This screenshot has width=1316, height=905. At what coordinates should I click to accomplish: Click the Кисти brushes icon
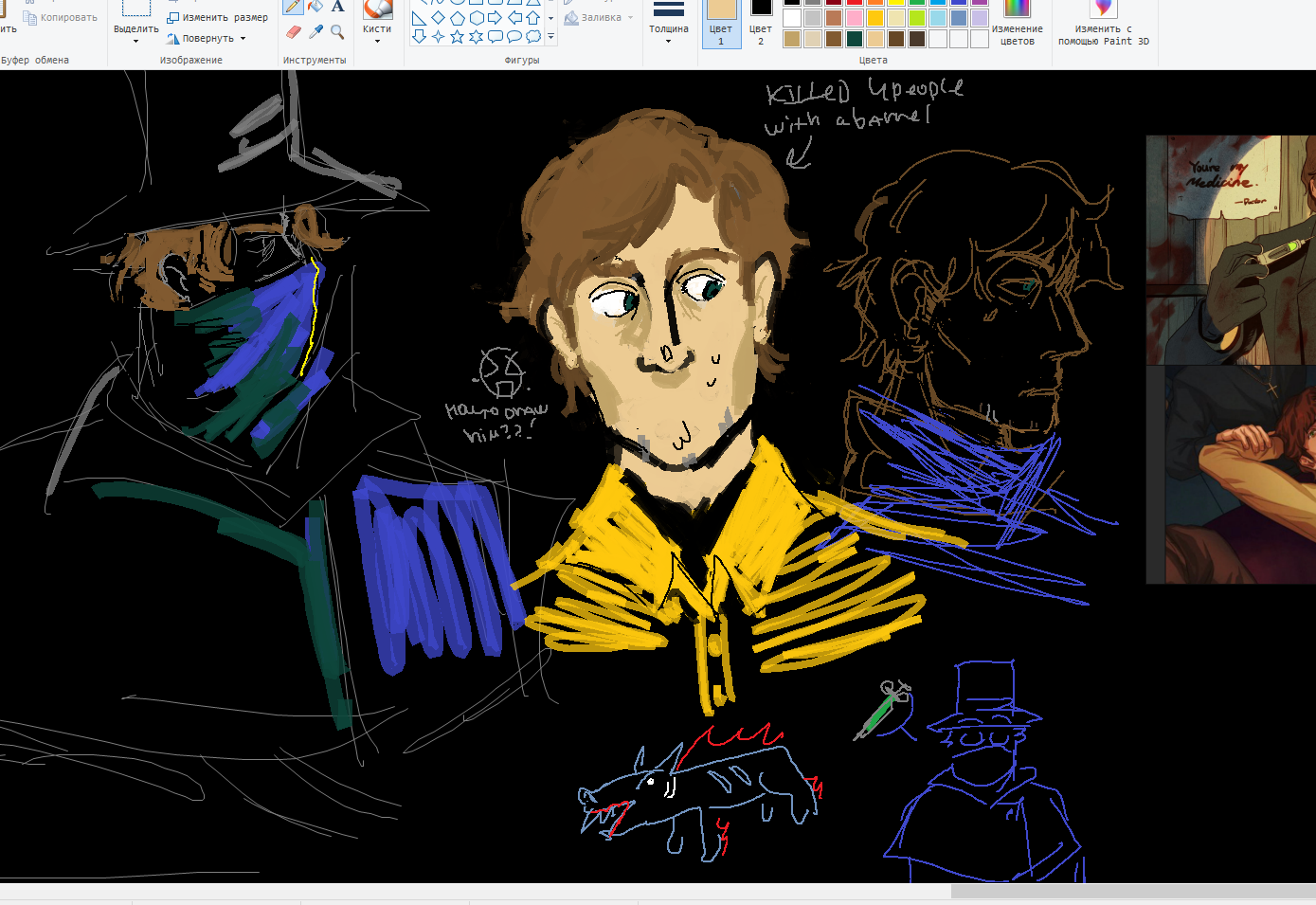click(378, 9)
